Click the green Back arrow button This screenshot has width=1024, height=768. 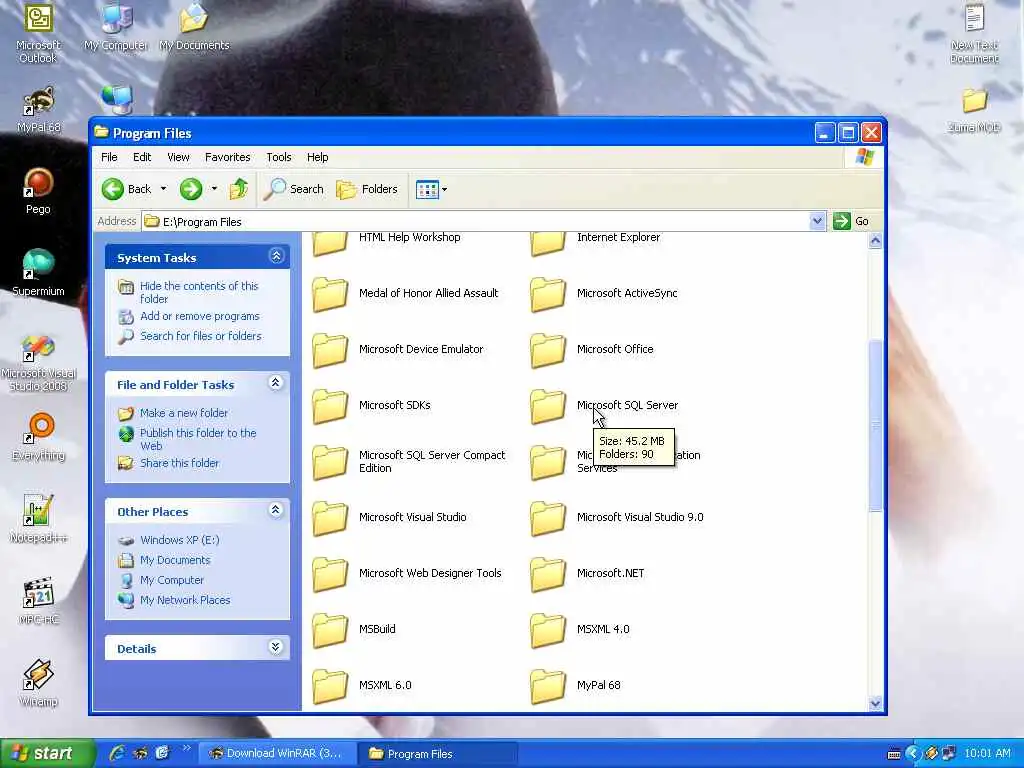tap(112, 189)
